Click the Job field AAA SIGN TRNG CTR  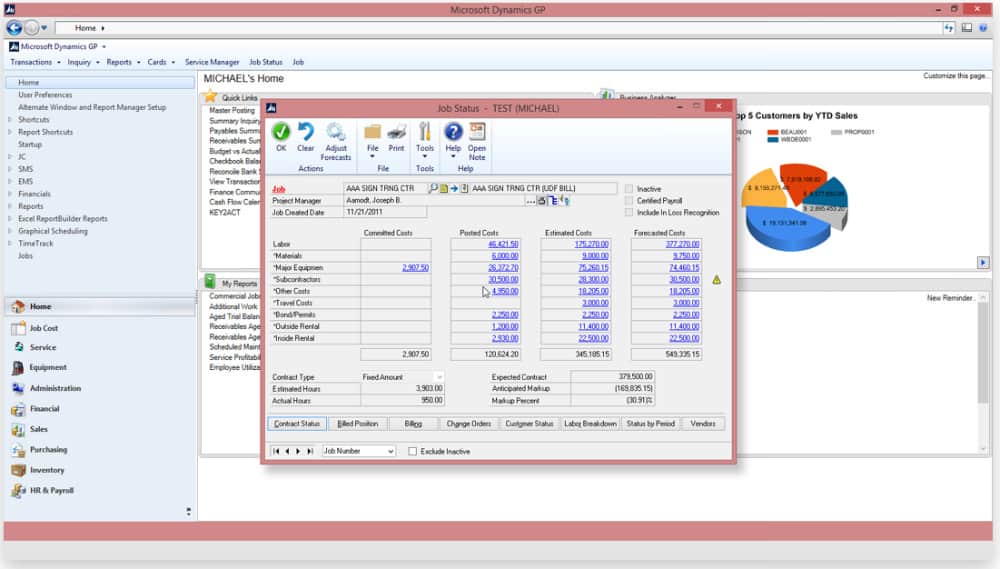point(386,188)
